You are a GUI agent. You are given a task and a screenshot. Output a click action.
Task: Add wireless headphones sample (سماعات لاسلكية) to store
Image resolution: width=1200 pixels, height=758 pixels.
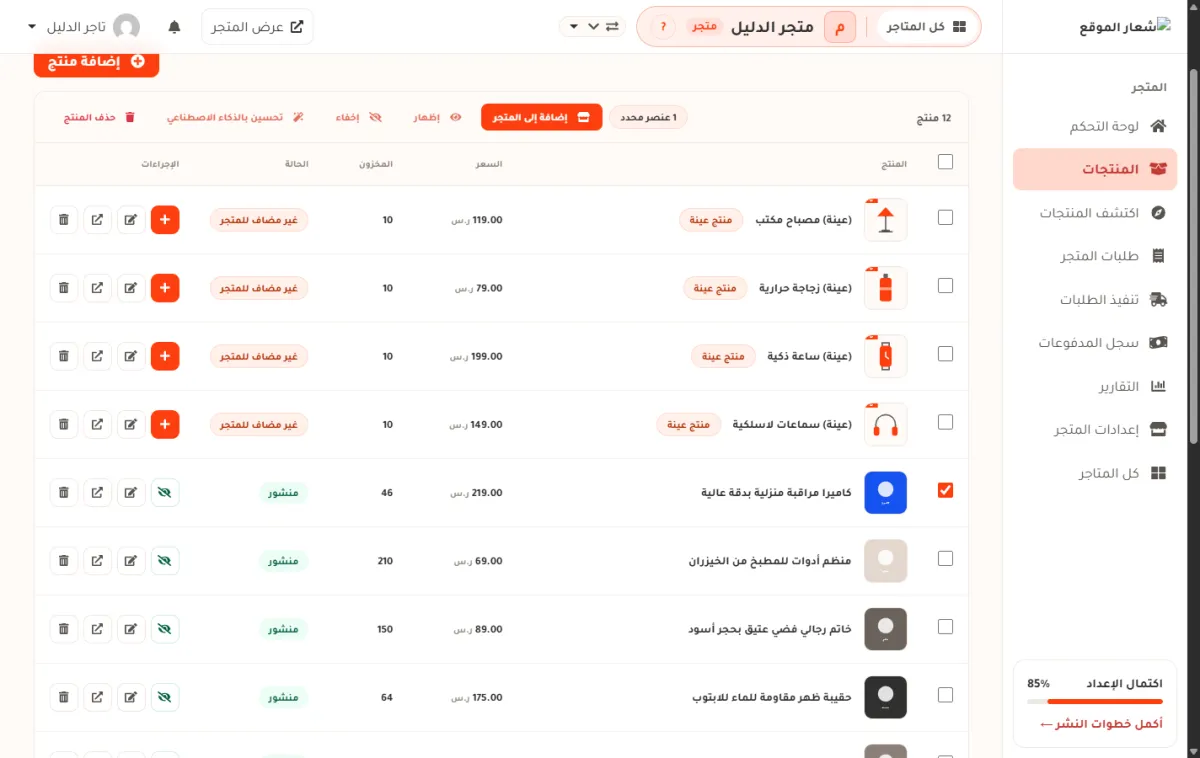[x=165, y=424]
